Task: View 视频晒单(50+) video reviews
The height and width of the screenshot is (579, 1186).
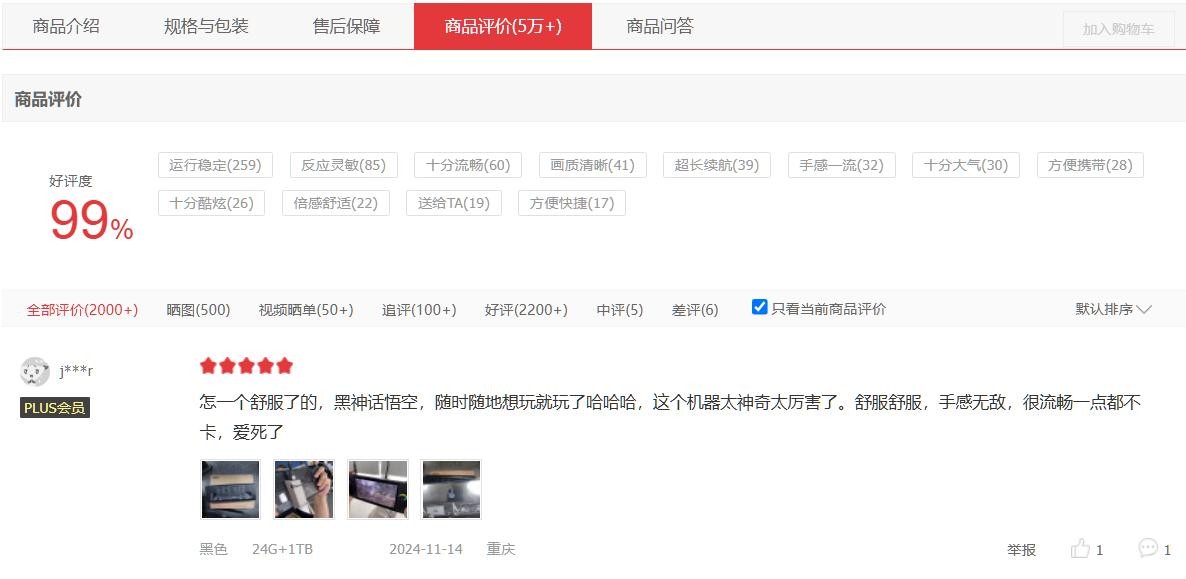Action: (306, 310)
